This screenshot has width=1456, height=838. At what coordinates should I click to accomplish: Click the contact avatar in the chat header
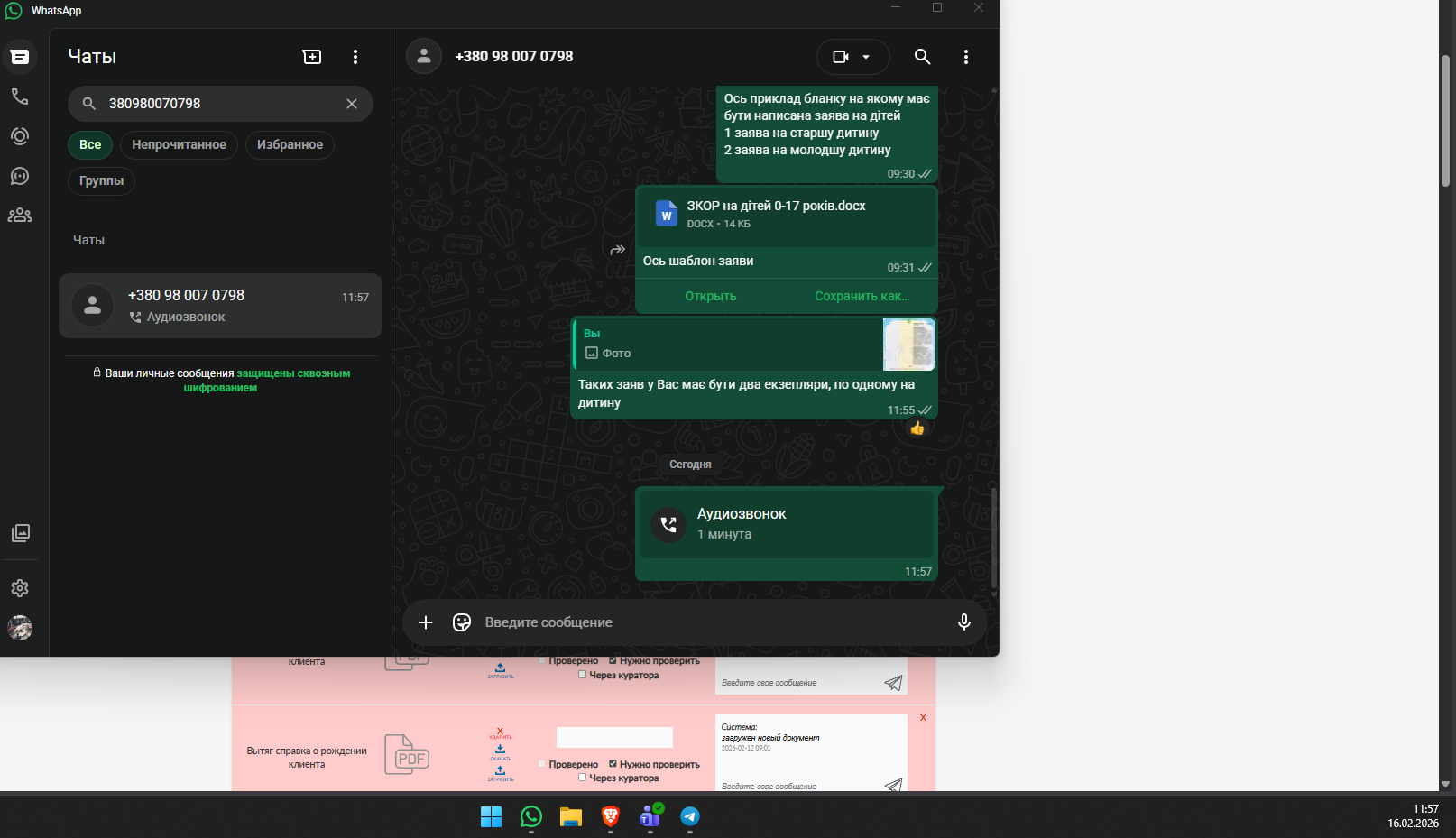tap(424, 56)
